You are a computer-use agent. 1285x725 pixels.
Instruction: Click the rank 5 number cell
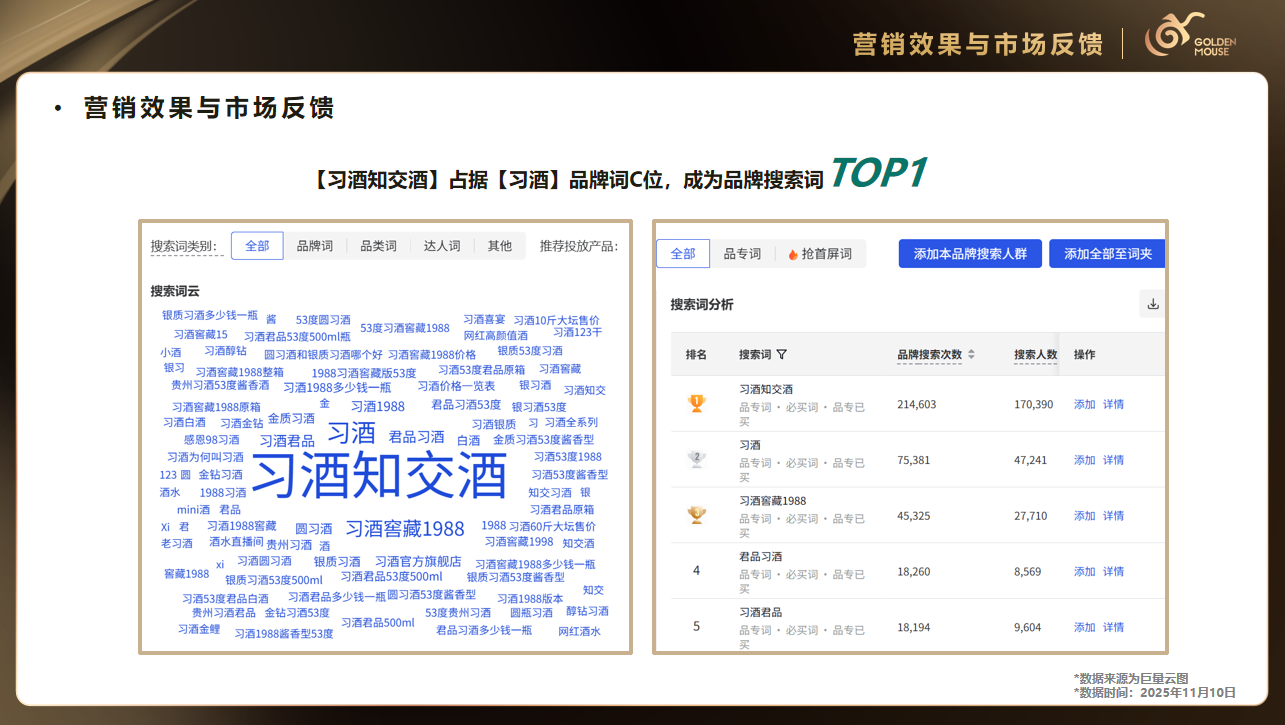[x=696, y=627]
